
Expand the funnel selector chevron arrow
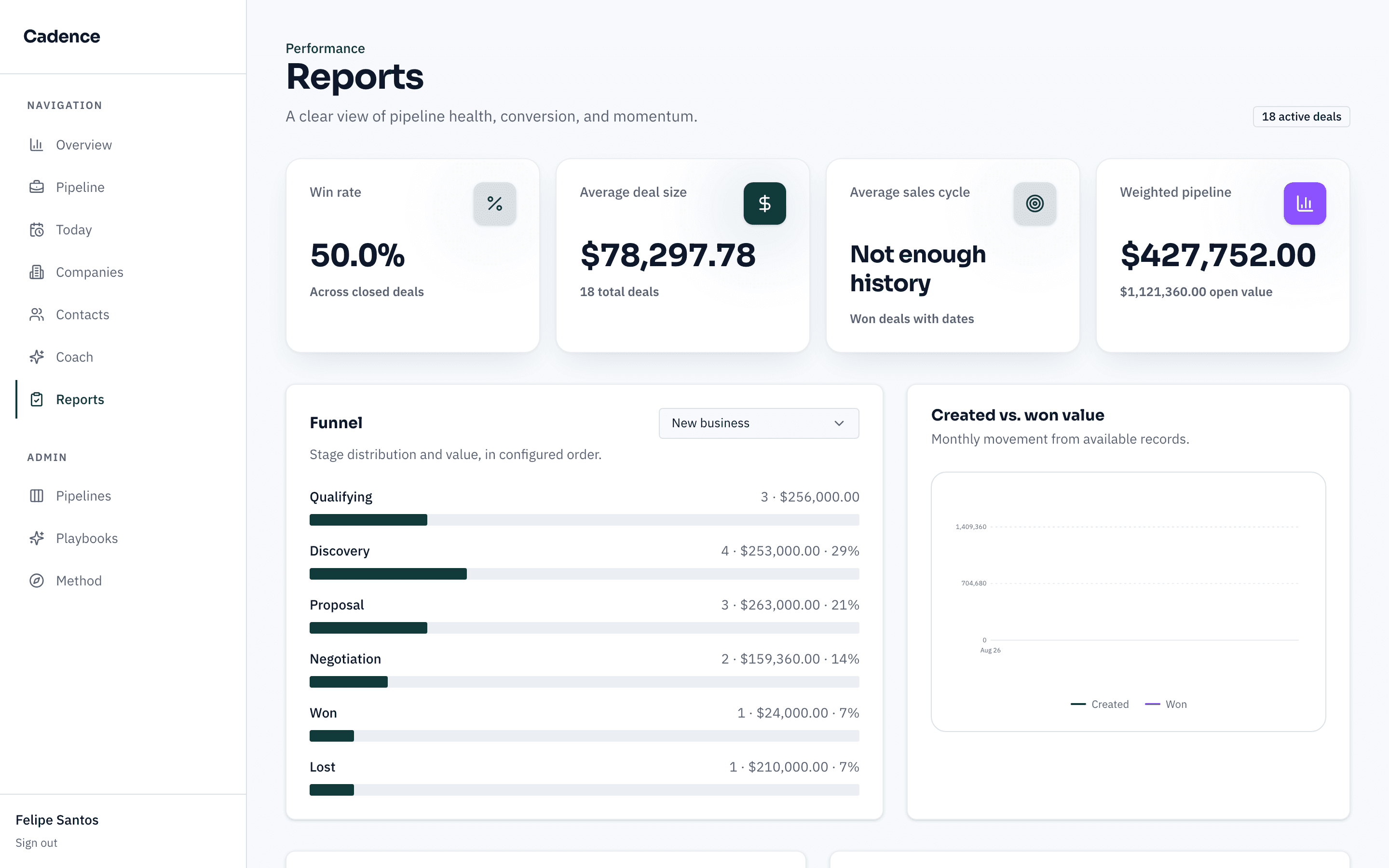click(839, 423)
